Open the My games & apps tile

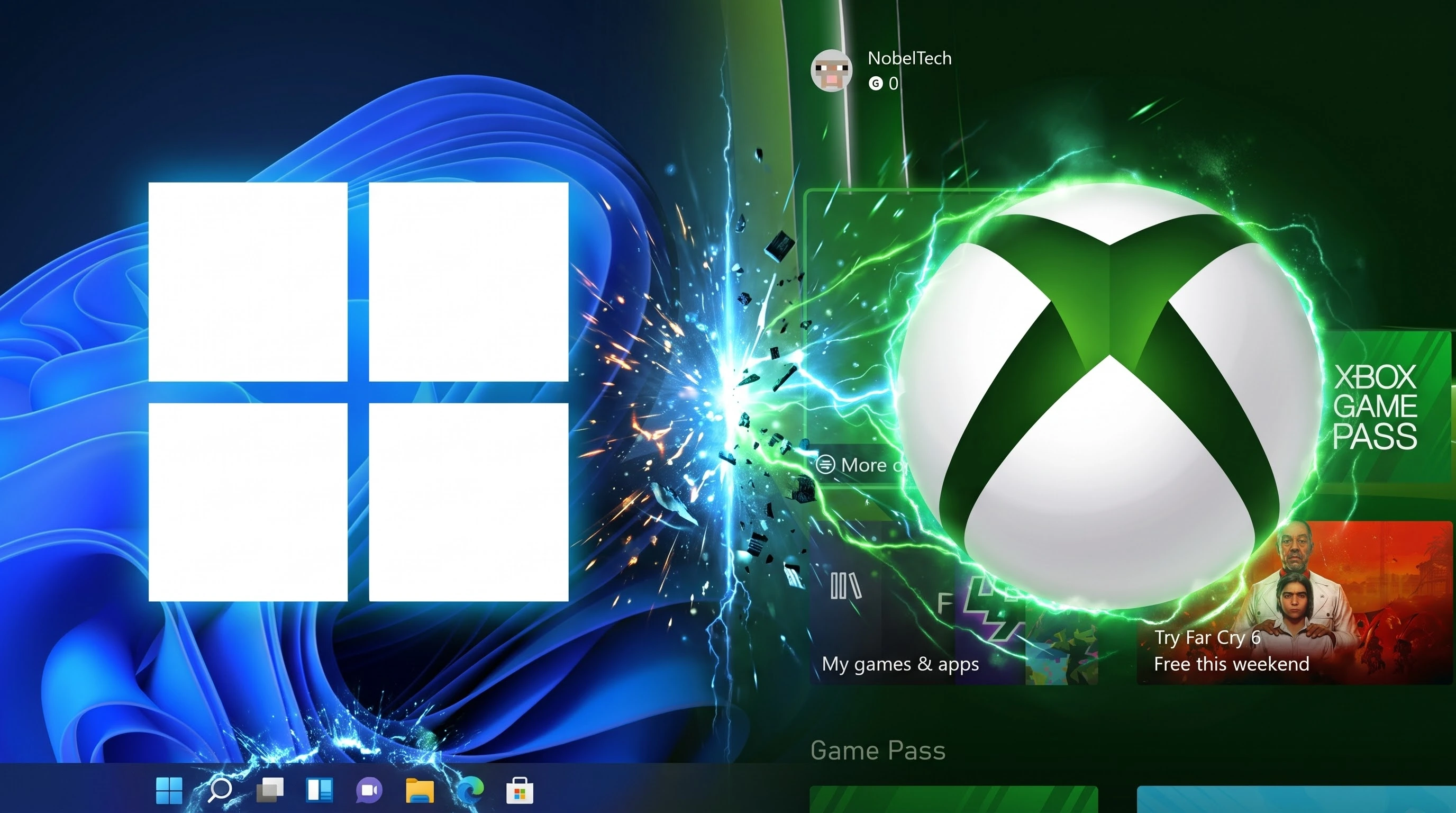pyautogui.click(x=953, y=603)
